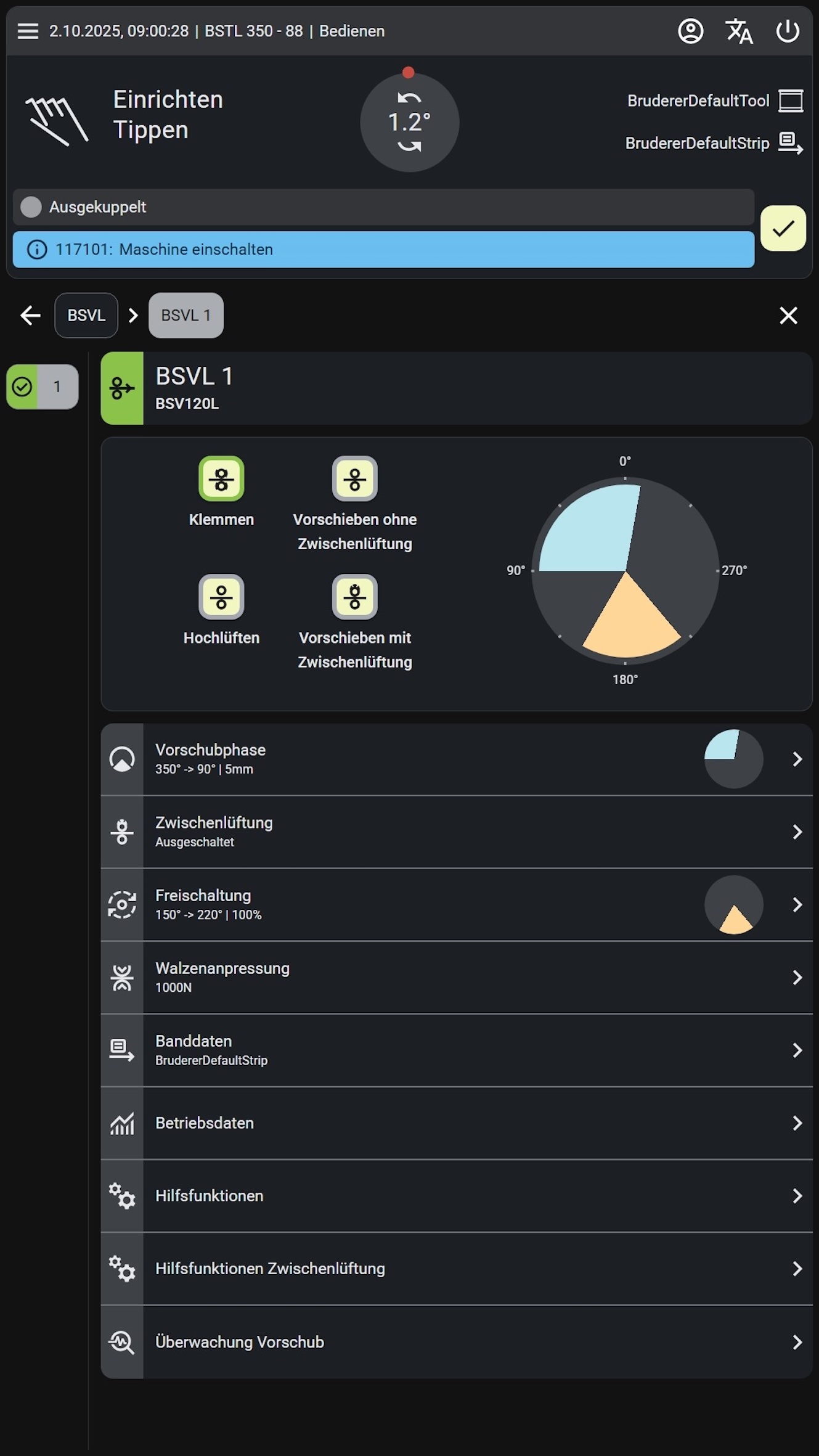Acknowledge message with the checkmark button
This screenshot has height=1456, width=819.
click(x=783, y=228)
